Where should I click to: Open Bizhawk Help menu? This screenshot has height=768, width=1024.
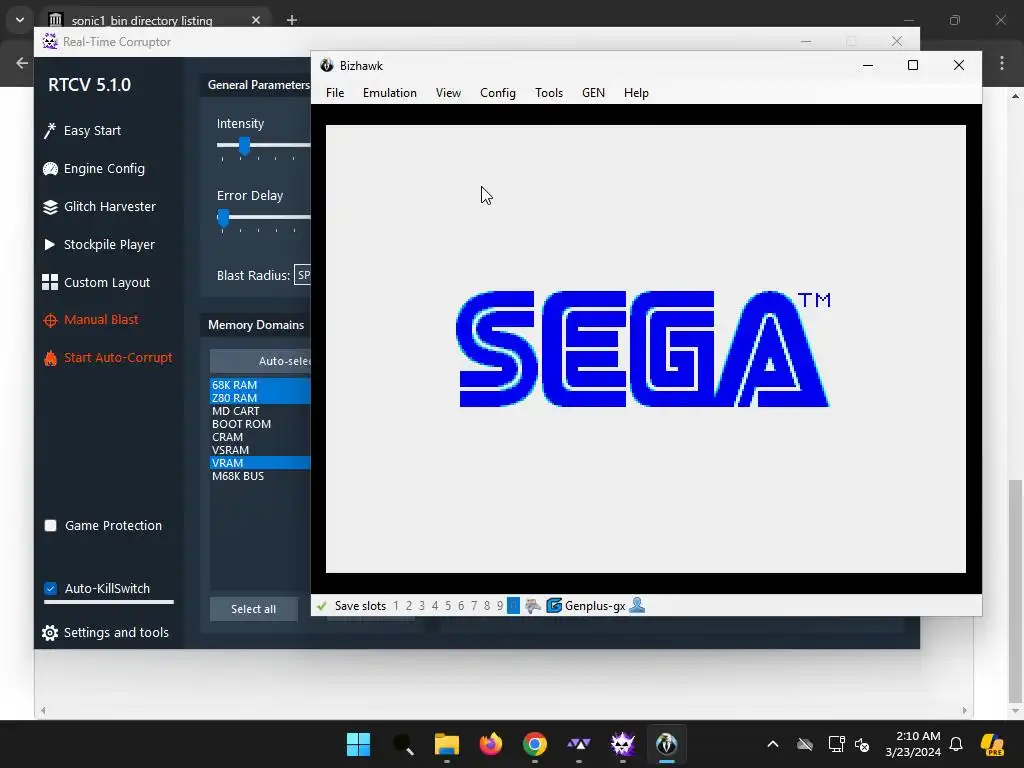(x=636, y=93)
